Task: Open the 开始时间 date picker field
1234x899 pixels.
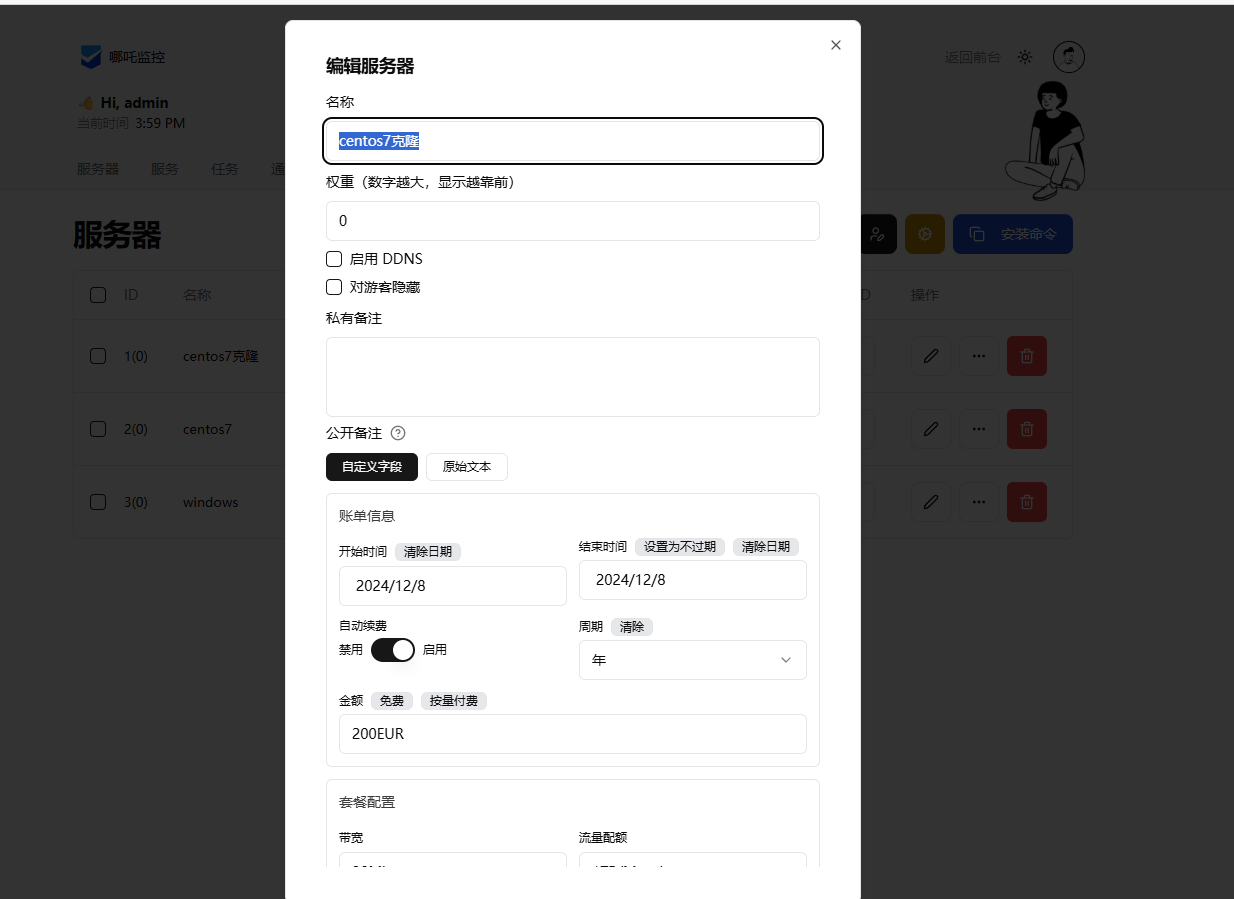Action: (x=452, y=586)
